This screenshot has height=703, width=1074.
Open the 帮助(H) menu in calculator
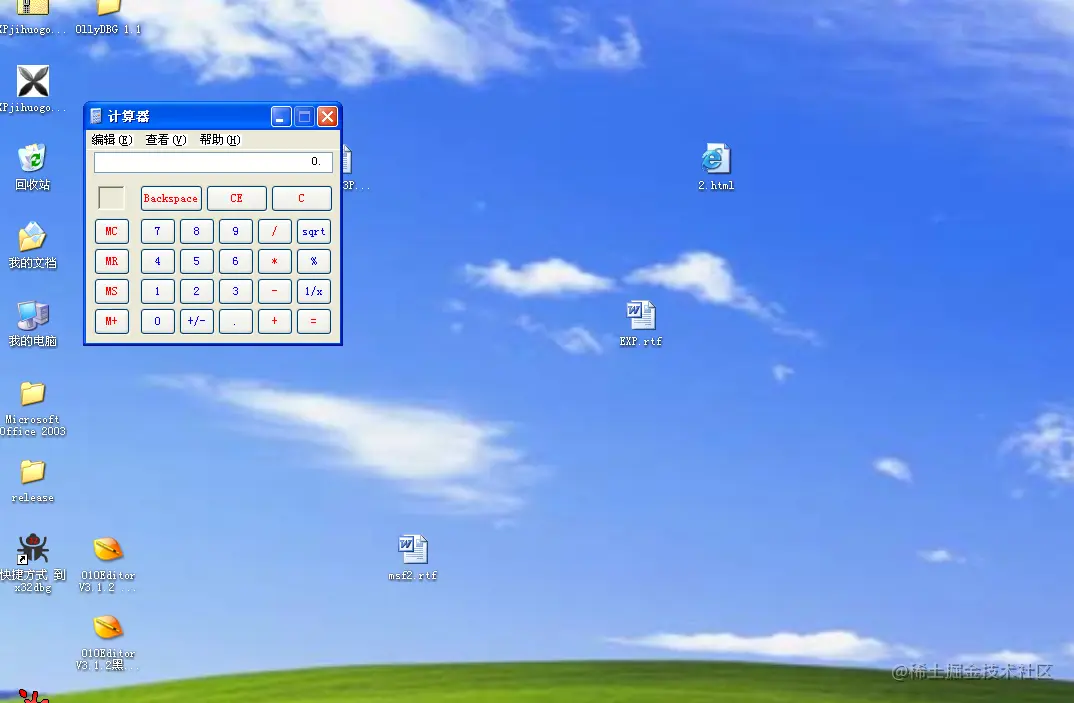click(220, 140)
